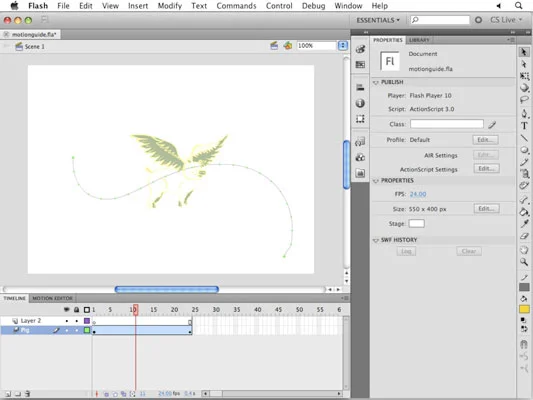533x400 pixels.
Task: Select the Text tool in tools panel
Action: tap(524, 126)
